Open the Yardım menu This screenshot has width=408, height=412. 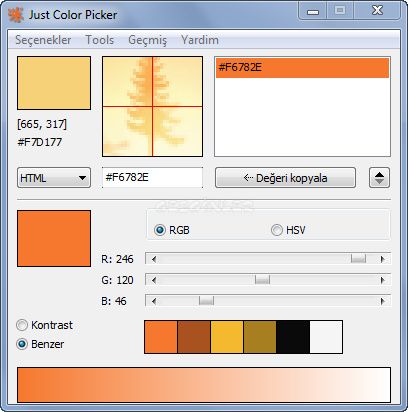[x=200, y=40]
